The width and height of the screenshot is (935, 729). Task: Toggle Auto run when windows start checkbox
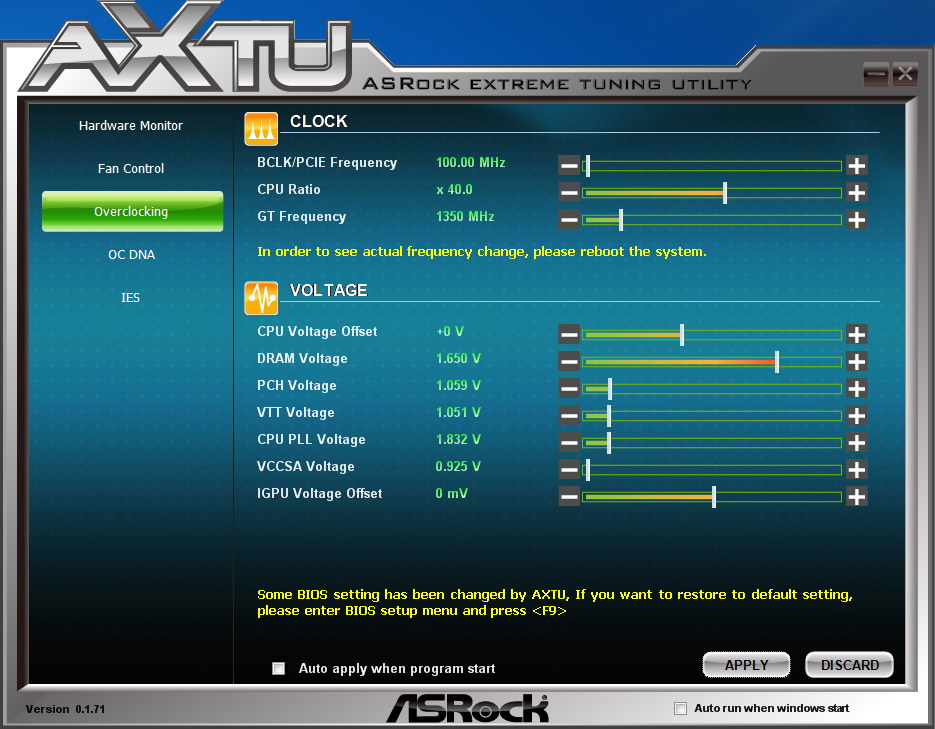[x=680, y=708]
